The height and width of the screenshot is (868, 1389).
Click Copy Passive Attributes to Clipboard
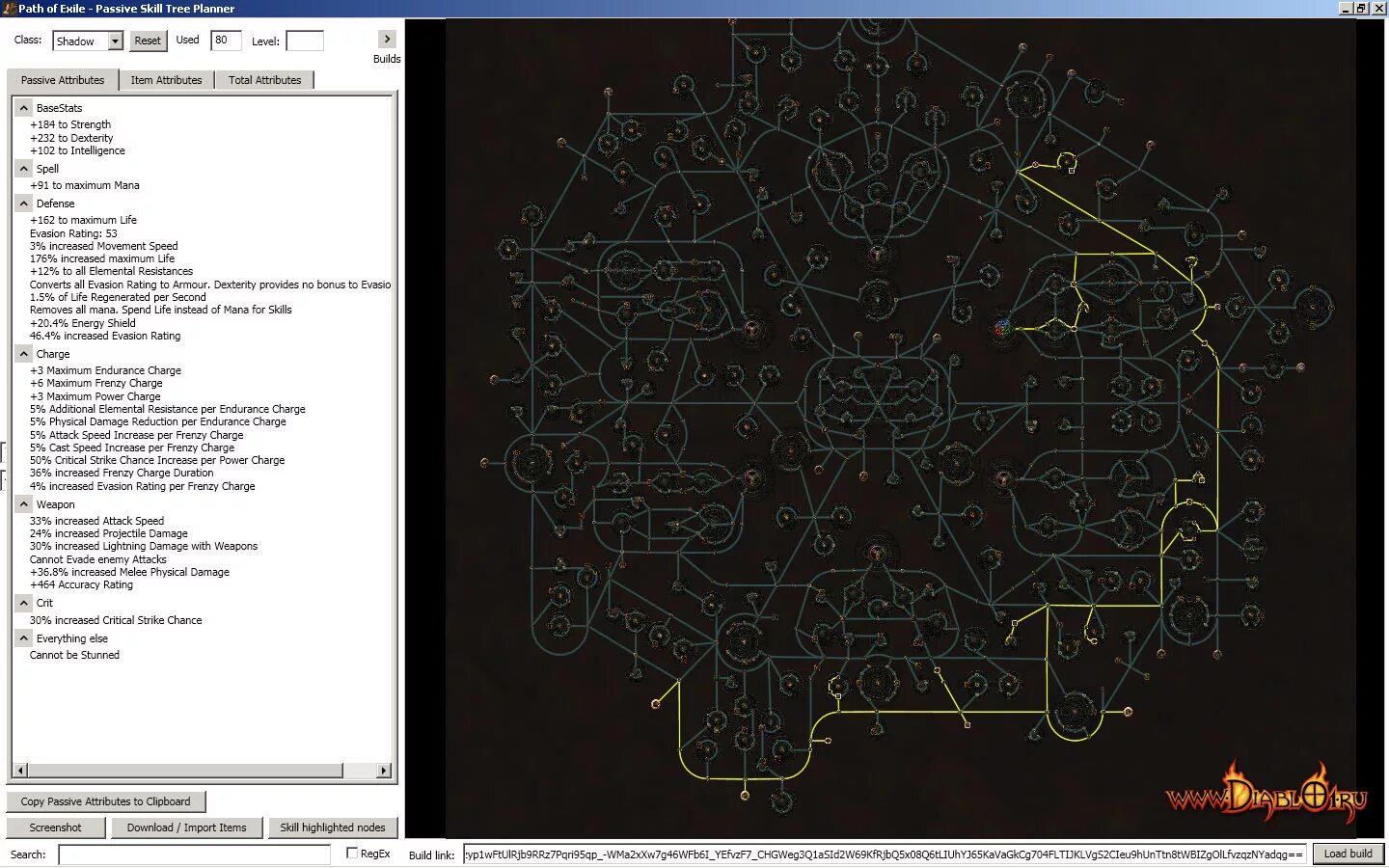(x=106, y=801)
